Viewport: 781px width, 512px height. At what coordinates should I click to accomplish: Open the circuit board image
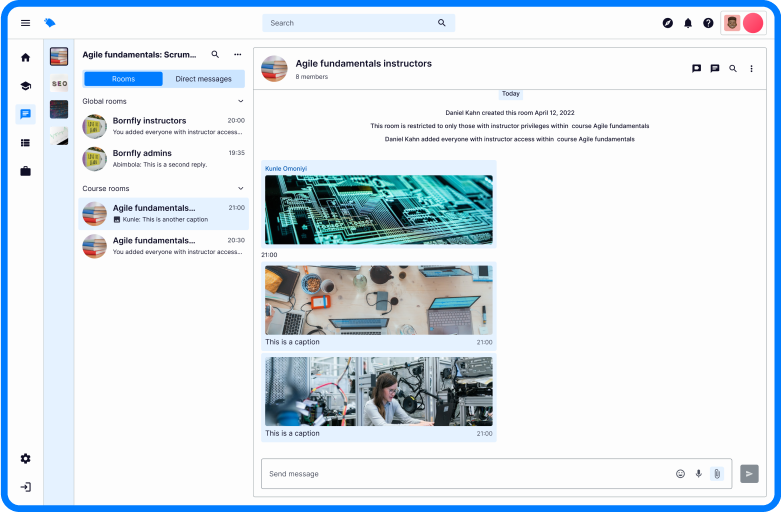coord(379,210)
